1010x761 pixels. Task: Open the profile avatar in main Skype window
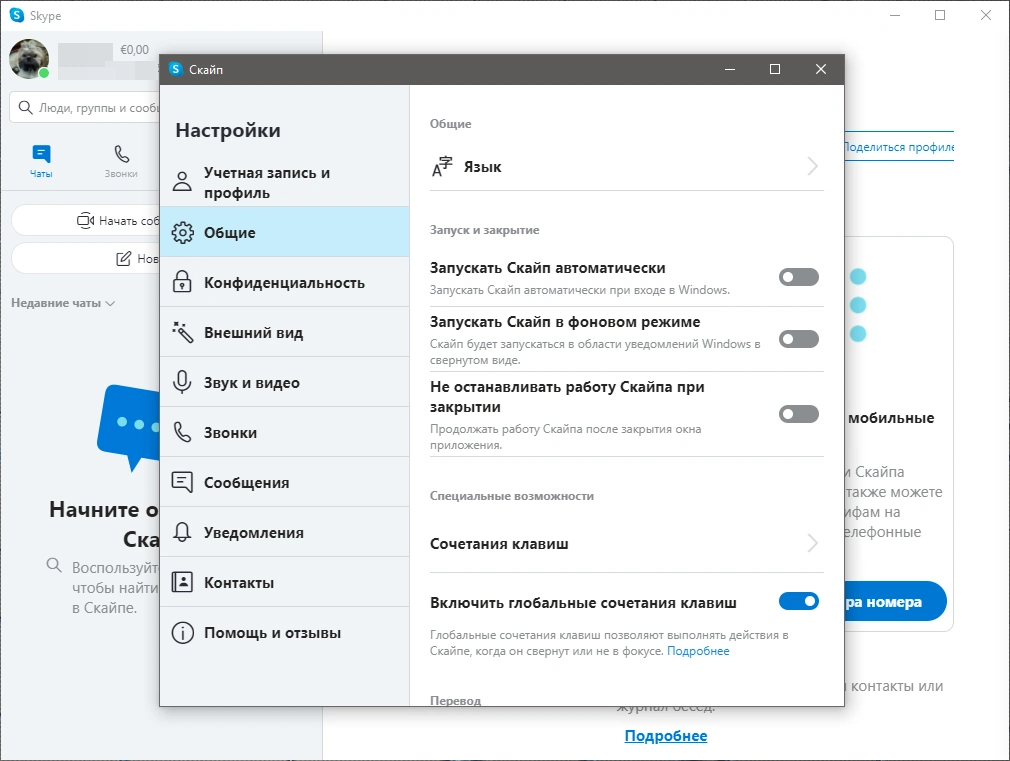pos(29,59)
